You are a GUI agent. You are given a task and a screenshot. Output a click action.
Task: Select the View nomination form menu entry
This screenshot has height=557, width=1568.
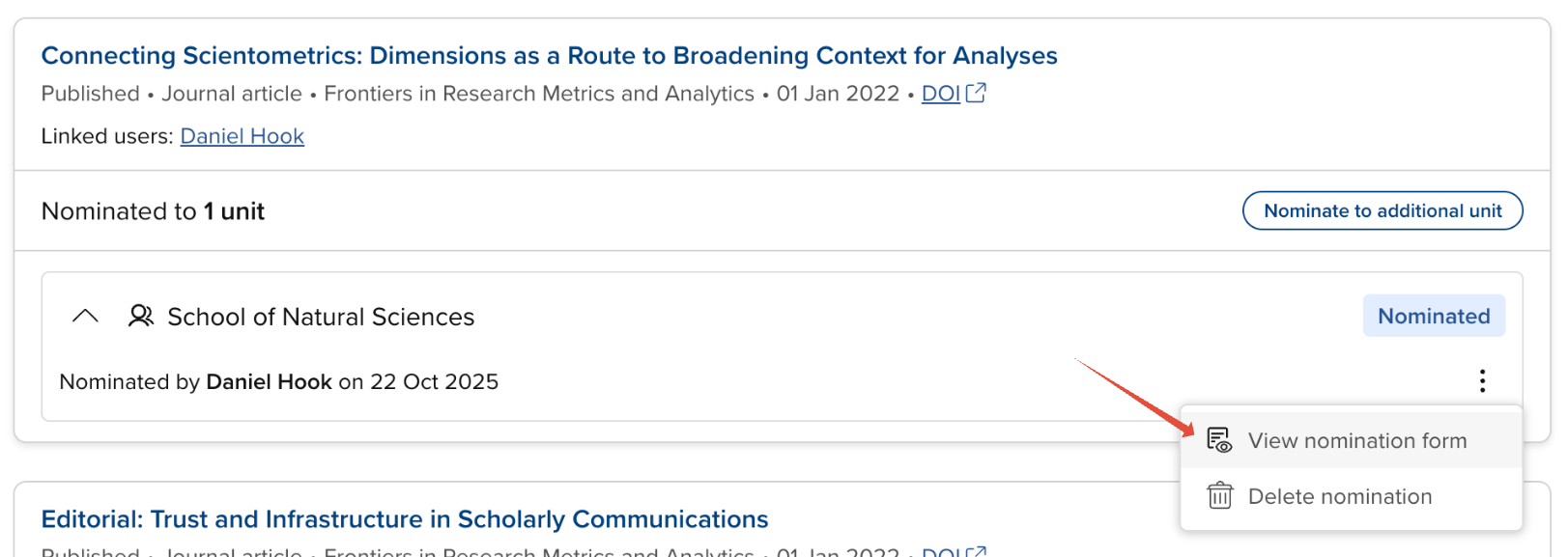tap(1356, 441)
